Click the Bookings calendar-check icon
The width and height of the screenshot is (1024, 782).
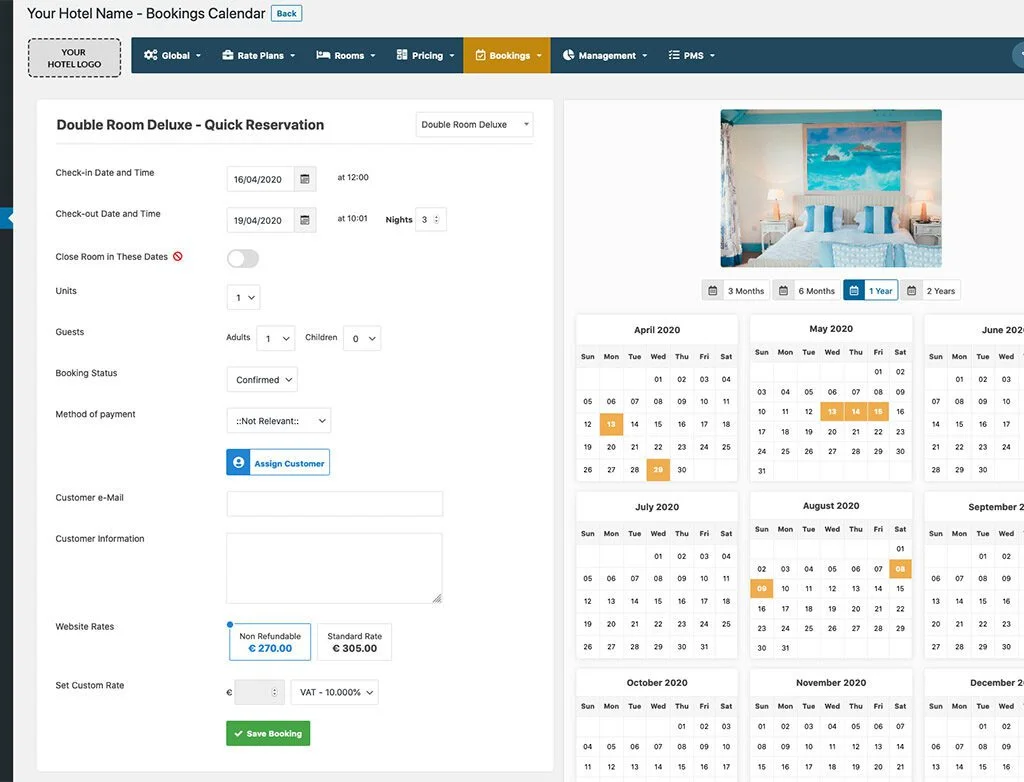click(x=480, y=56)
